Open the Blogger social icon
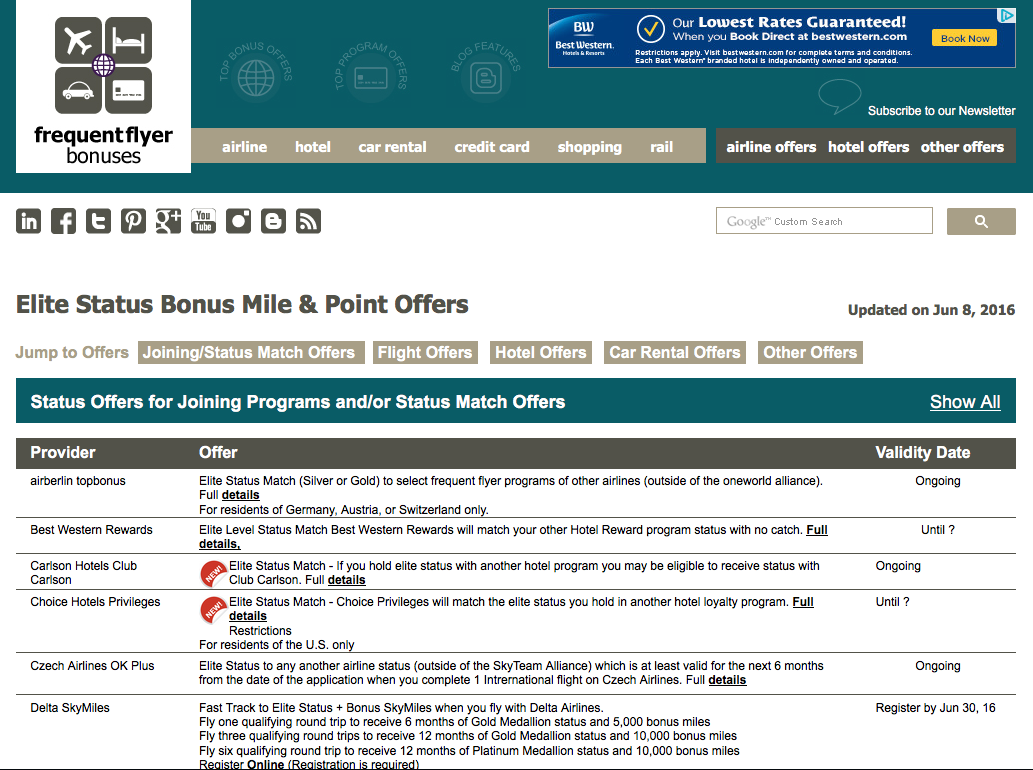 click(273, 221)
